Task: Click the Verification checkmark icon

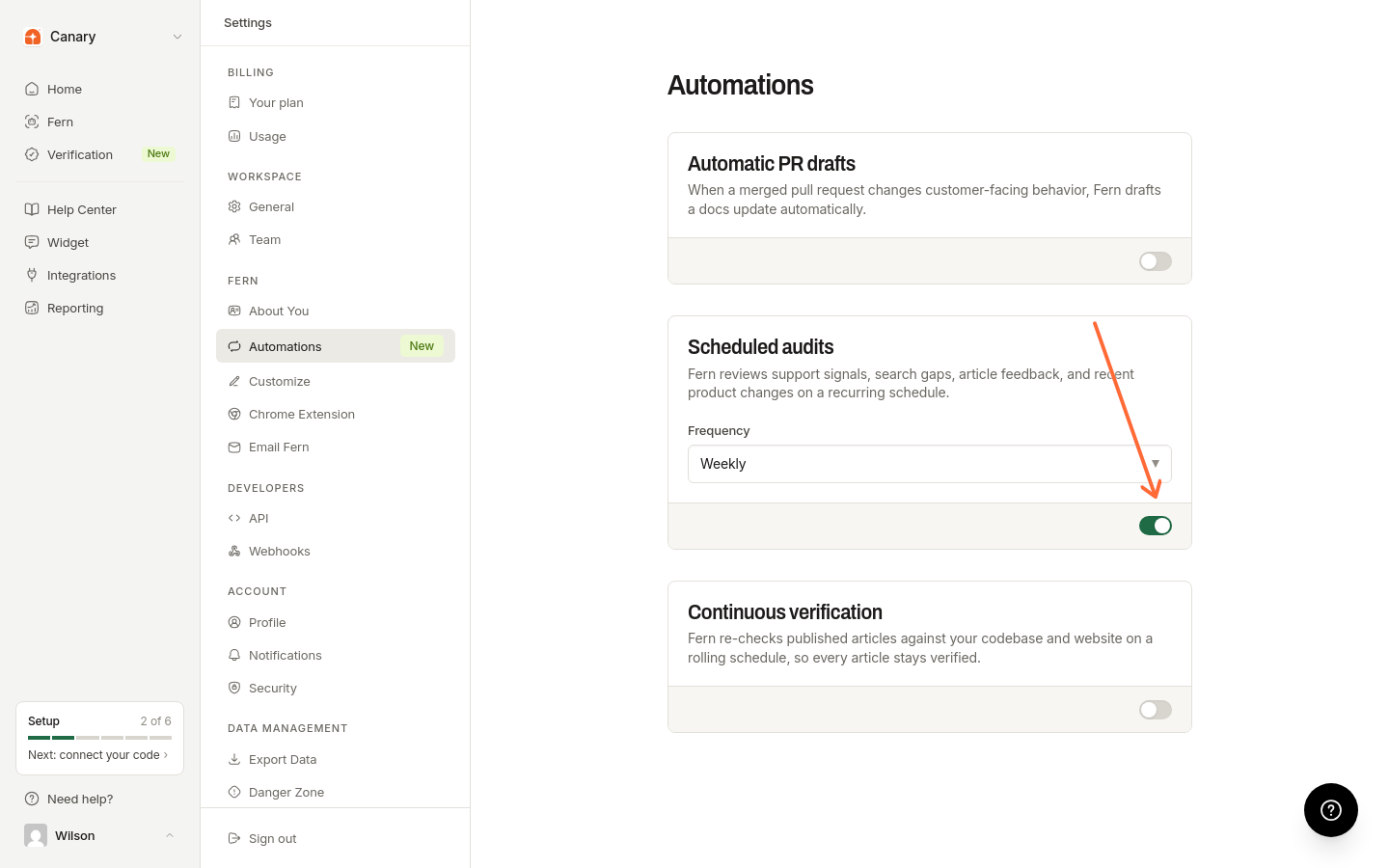Action: click(x=32, y=154)
